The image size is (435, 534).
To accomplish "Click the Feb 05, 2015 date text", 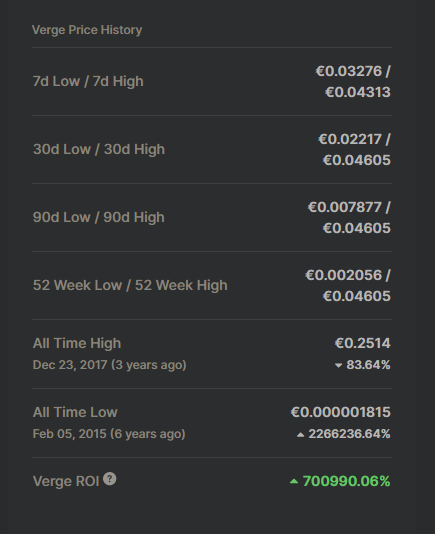I will tap(69, 434).
